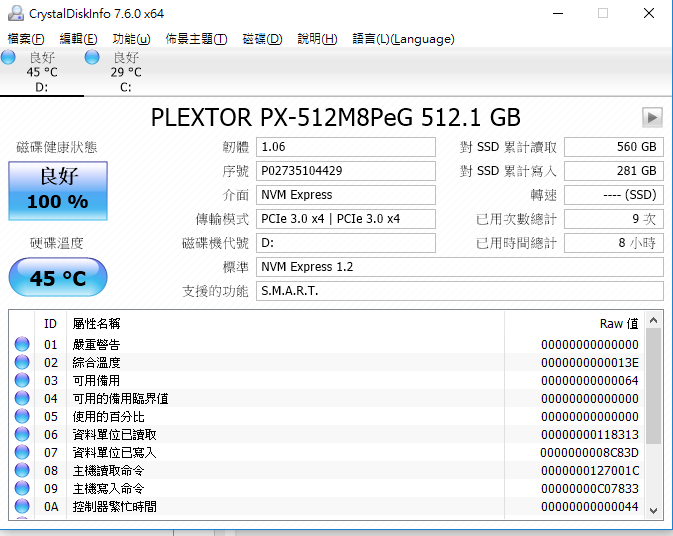Click the 45 °C temperature button

click(x=58, y=277)
